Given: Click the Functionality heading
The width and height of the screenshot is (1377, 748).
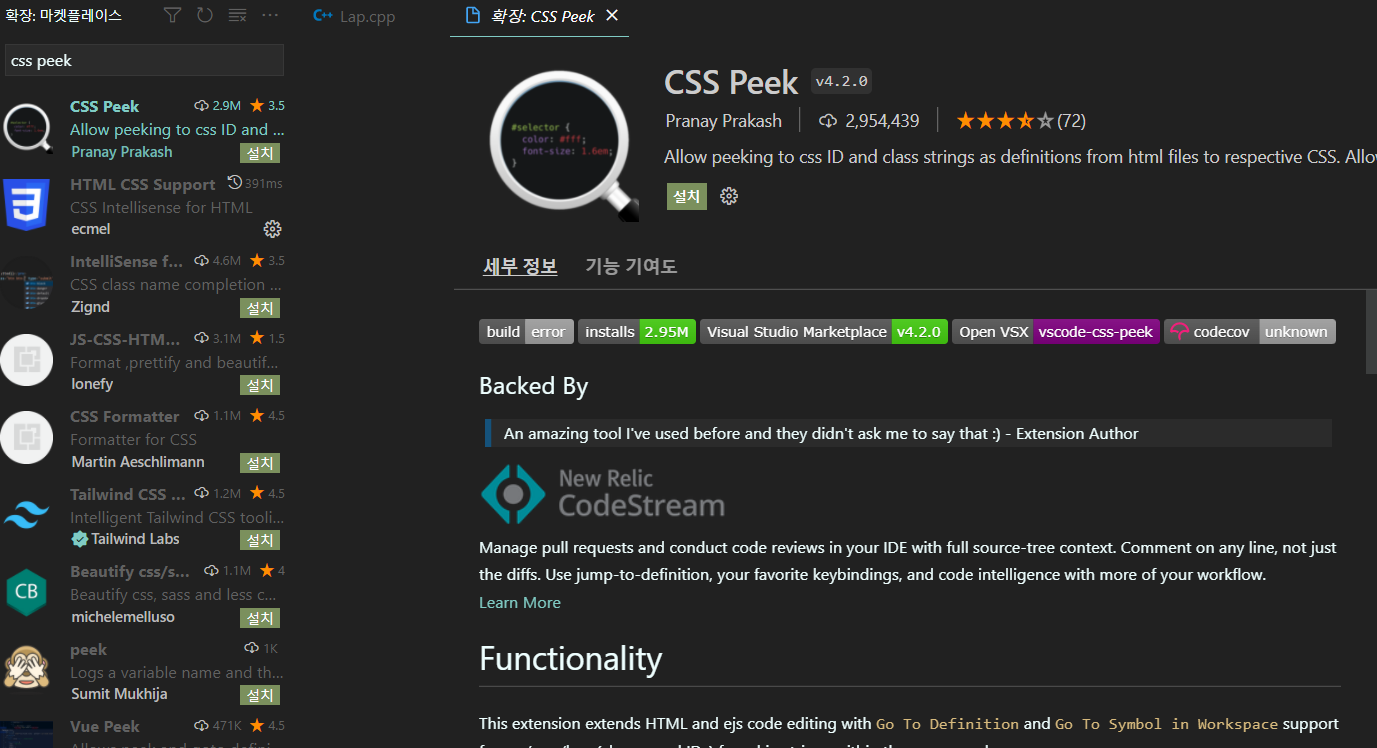Looking at the screenshot, I should coord(570,659).
